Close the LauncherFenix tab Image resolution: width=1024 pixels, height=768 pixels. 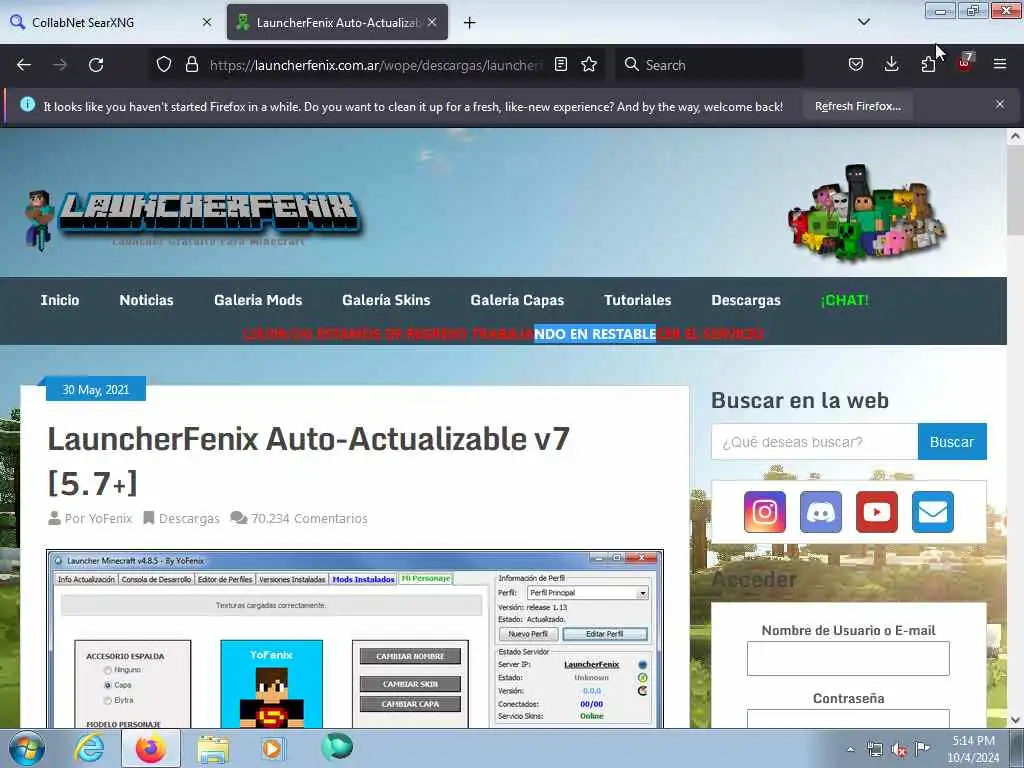click(432, 22)
